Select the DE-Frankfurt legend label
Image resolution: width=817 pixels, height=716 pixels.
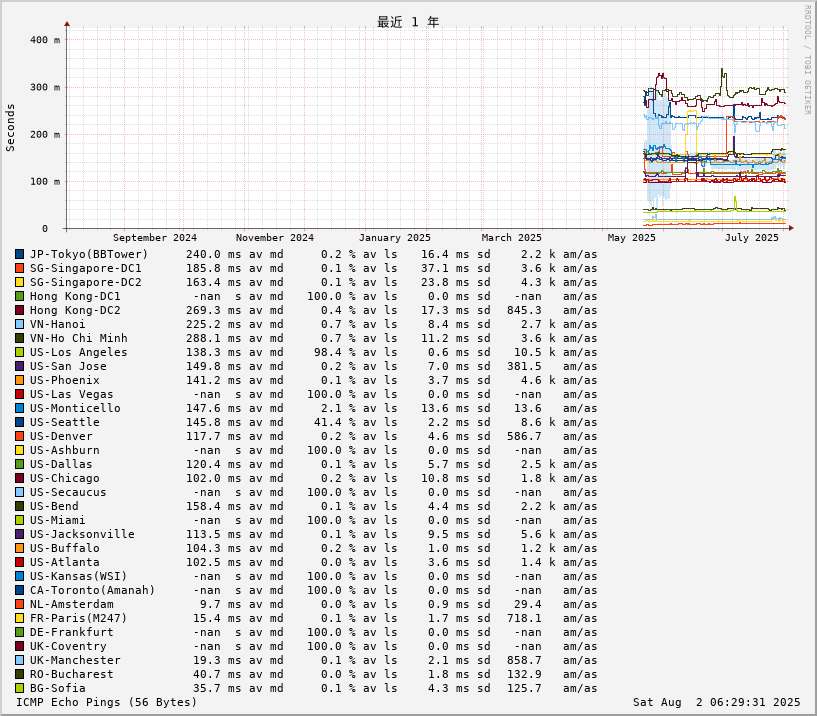71,633
